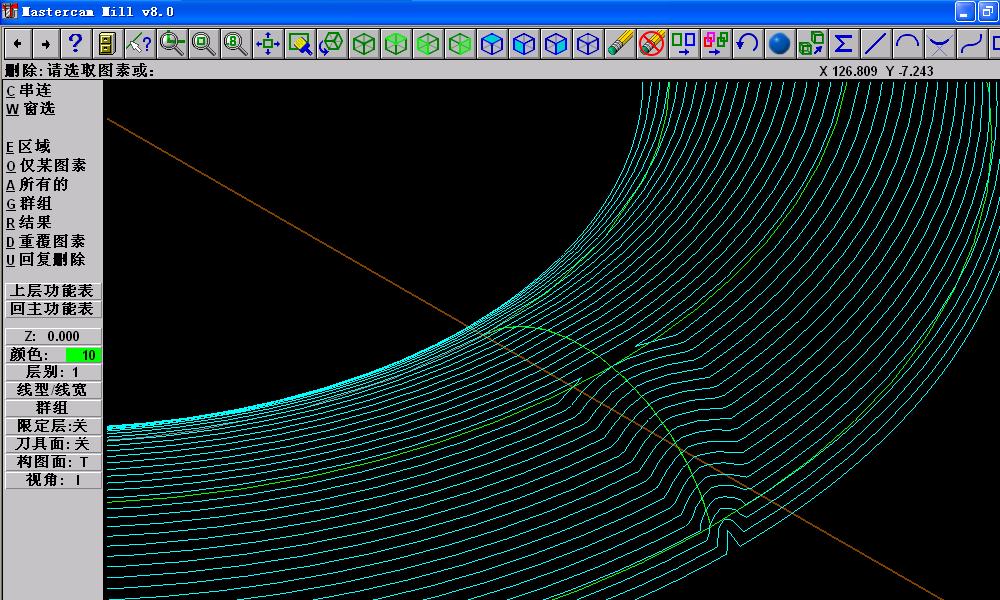This screenshot has width=1000, height=600.
Task: Select the Fillet tool icon
Action: [x=939, y=43]
